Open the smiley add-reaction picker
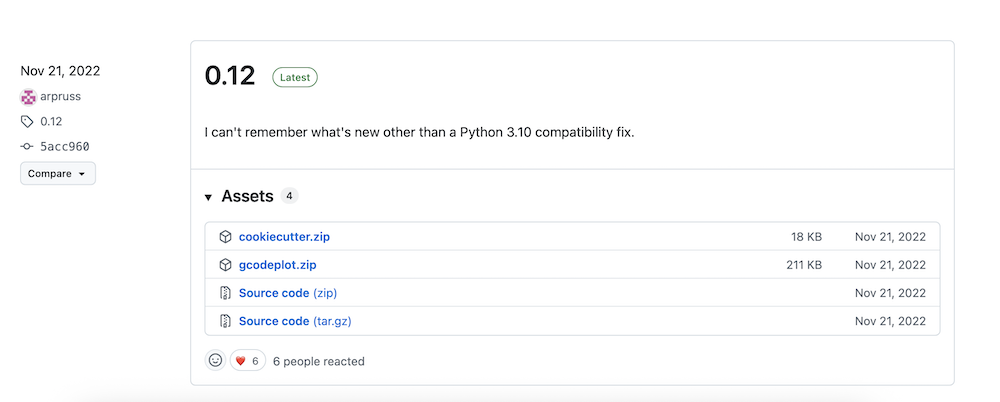Viewport: 1000px width, 402px height. (x=215, y=361)
